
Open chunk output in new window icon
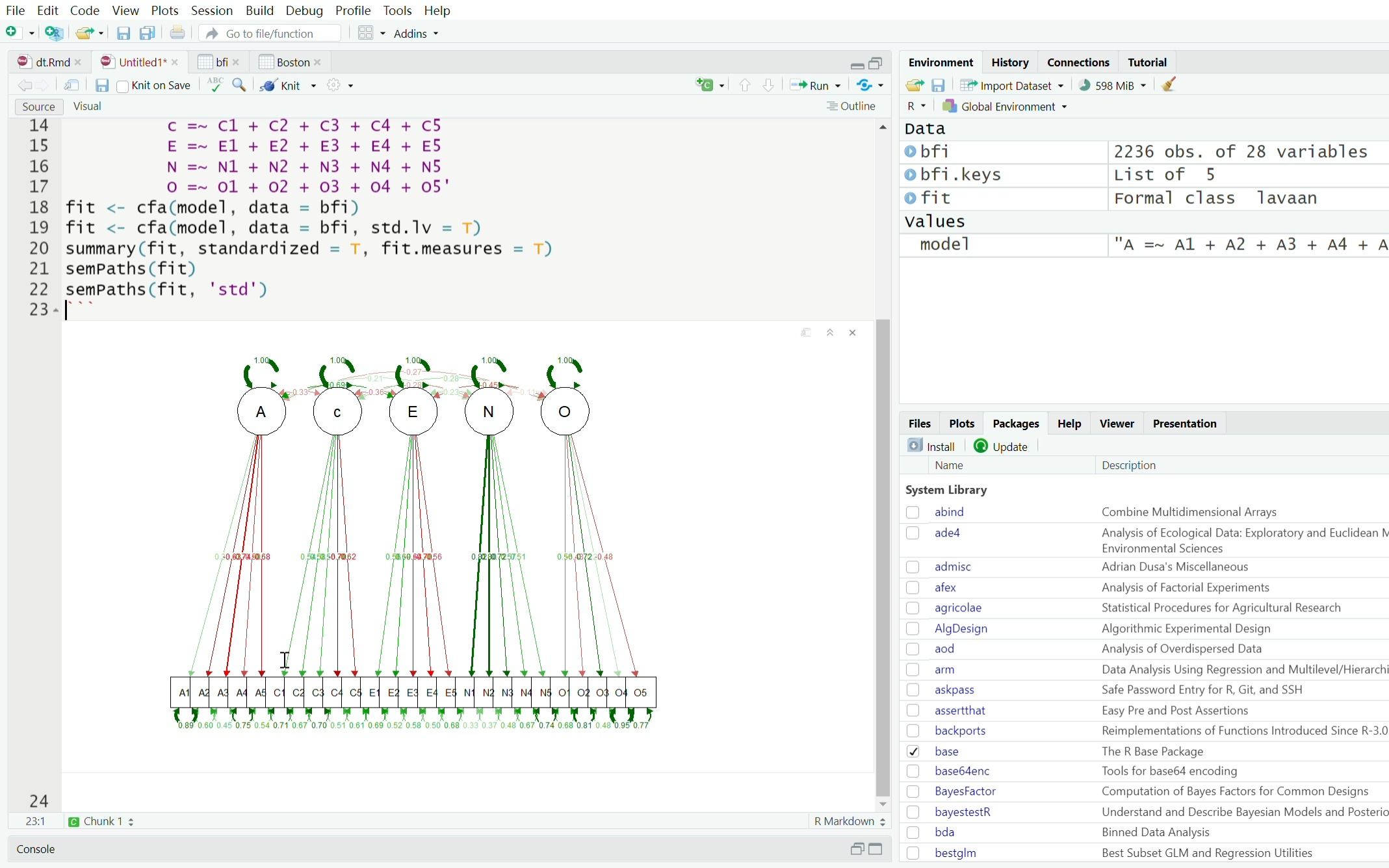[806, 333]
